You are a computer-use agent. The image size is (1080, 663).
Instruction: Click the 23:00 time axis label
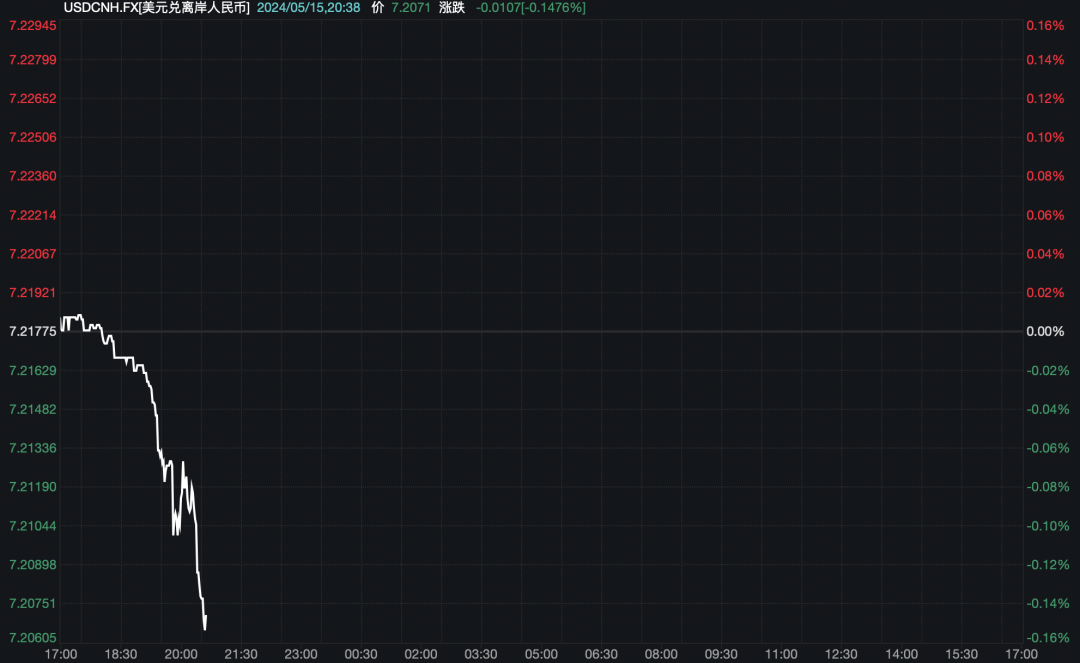[x=301, y=654]
